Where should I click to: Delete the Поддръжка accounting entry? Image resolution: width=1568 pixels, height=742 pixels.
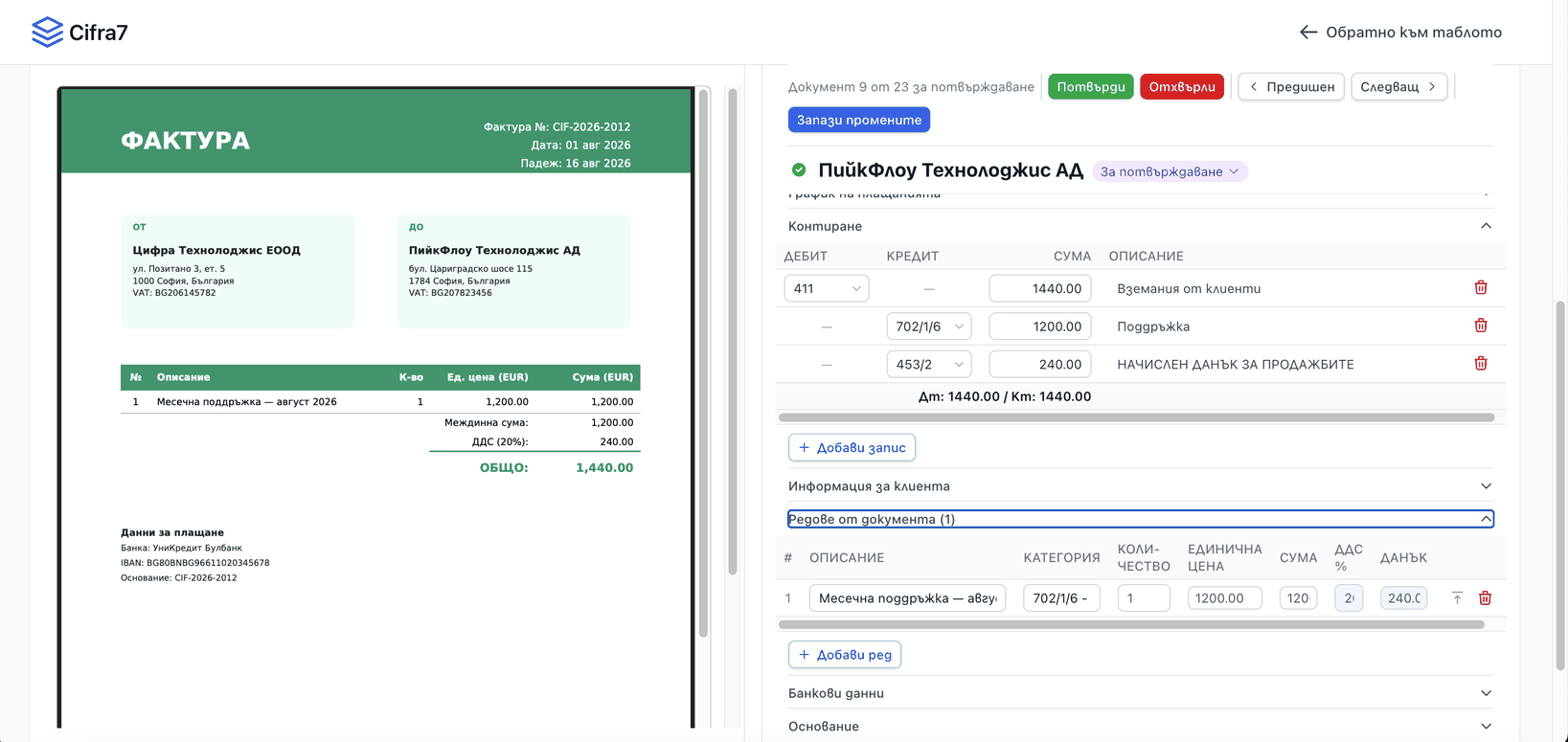(x=1481, y=326)
